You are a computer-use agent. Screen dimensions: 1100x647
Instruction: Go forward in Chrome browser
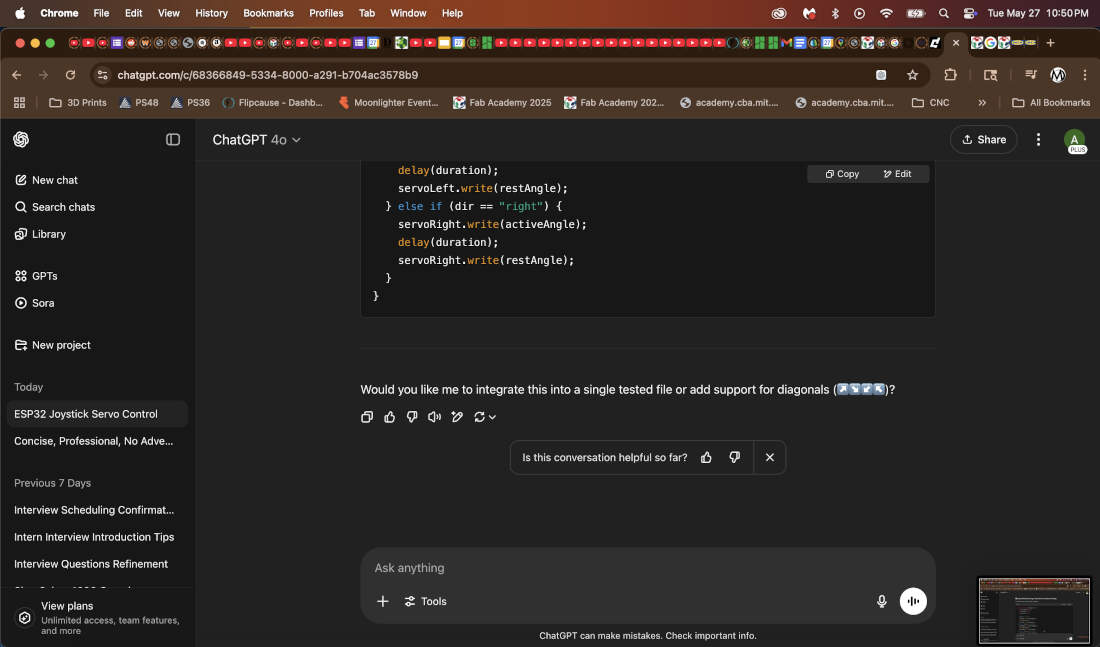pos(43,75)
